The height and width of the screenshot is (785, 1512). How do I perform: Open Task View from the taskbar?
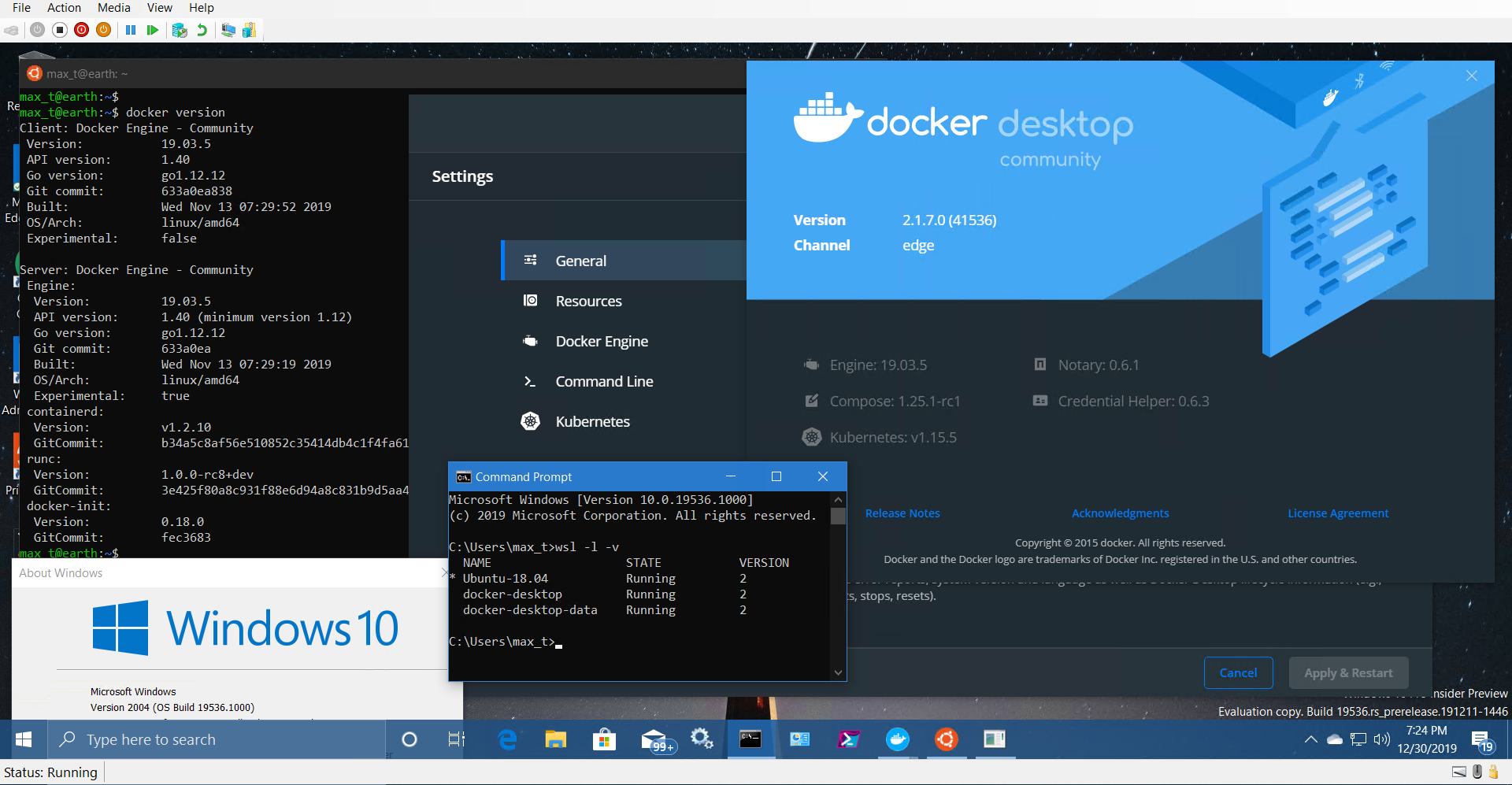pos(456,739)
